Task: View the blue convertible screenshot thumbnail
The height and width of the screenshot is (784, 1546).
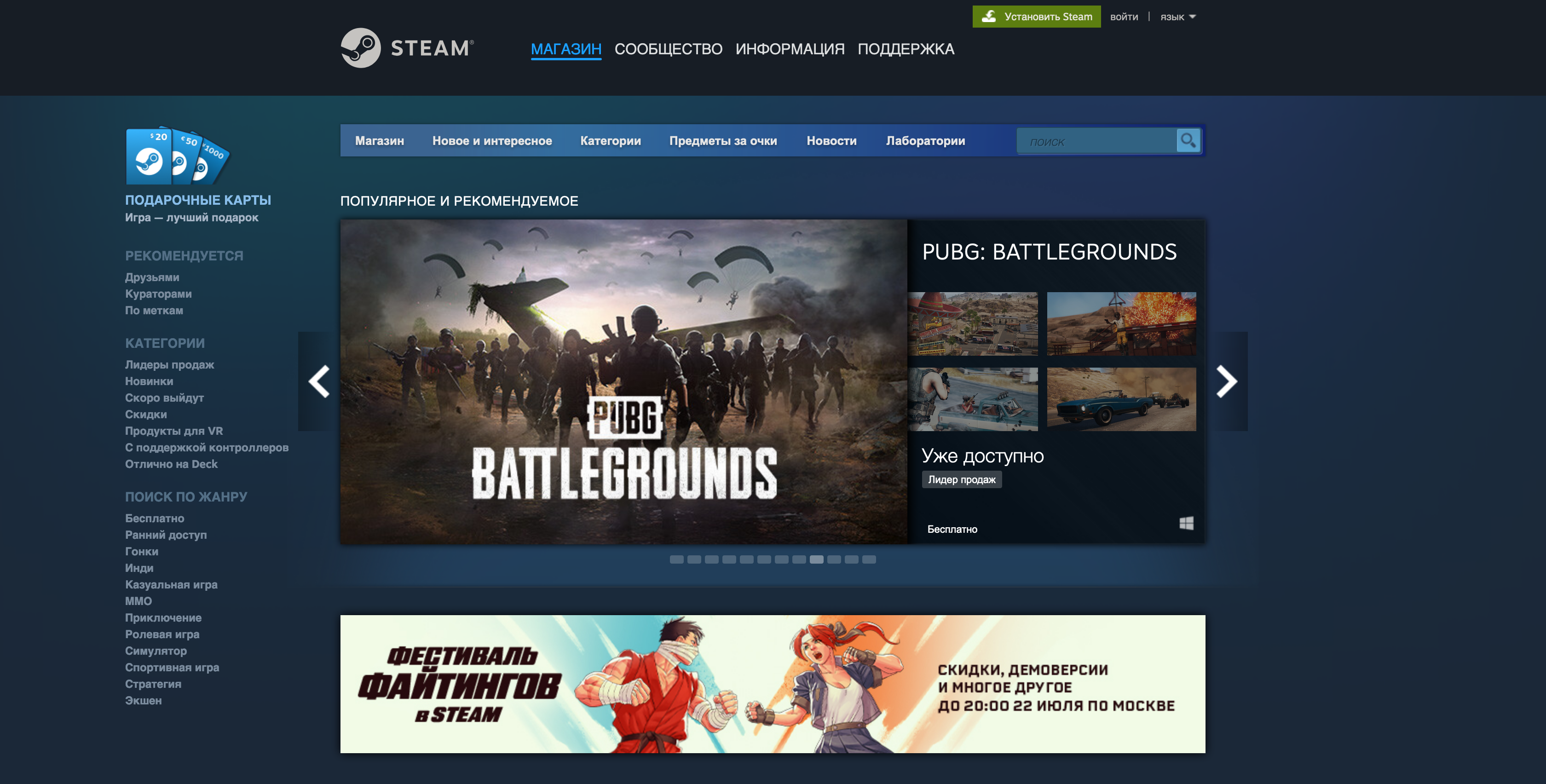Action: click(x=1121, y=399)
